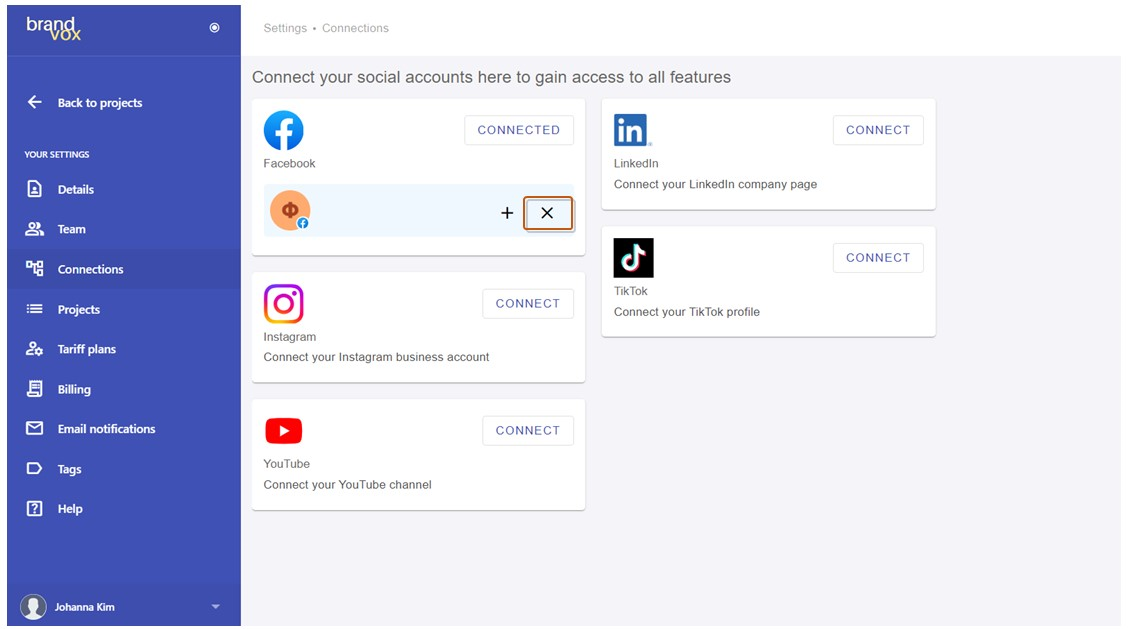Image resolution: width=1134 pixels, height=629 pixels.
Task: Click the Billing receipt icon
Action: pyautogui.click(x=34, y=389)
